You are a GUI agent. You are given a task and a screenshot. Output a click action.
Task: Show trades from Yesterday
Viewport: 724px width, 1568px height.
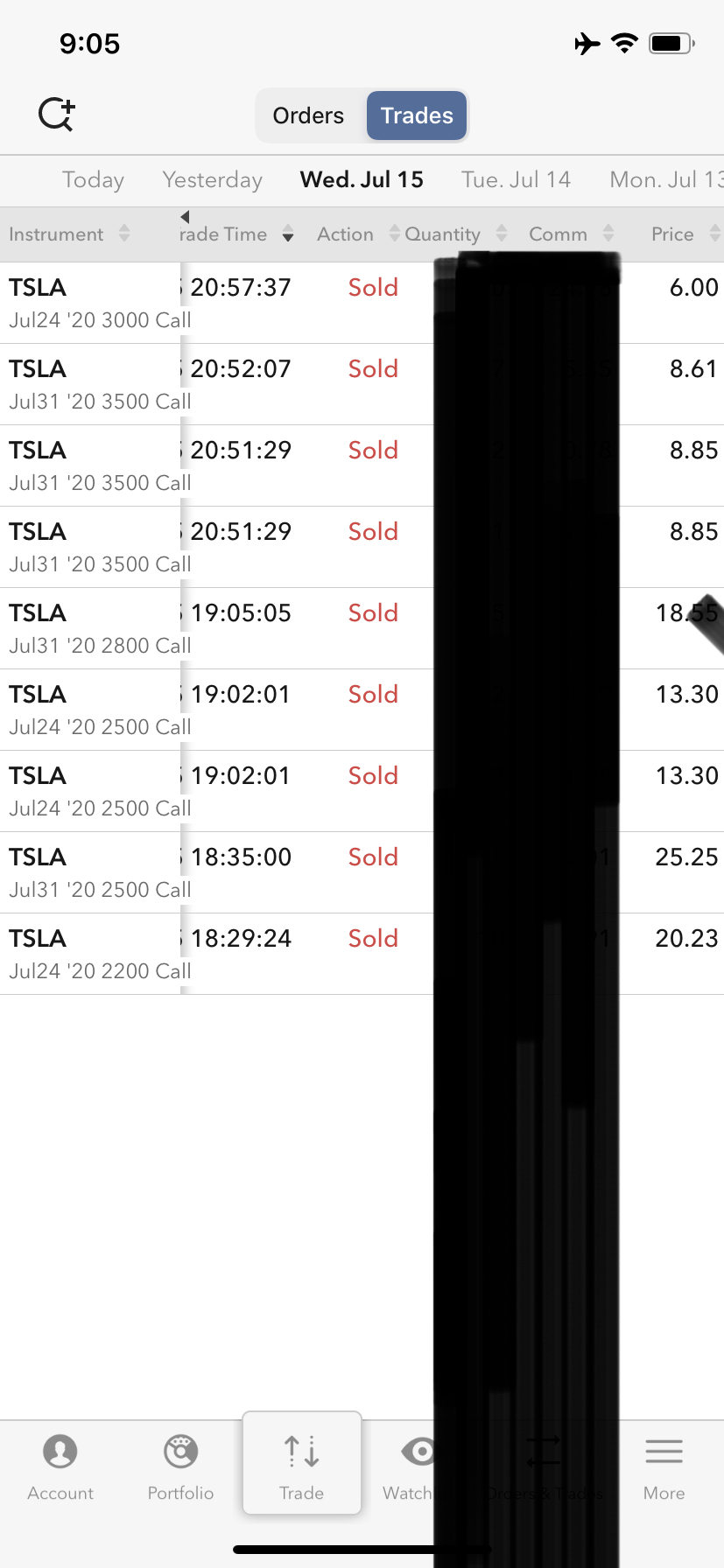pos(212,179)
